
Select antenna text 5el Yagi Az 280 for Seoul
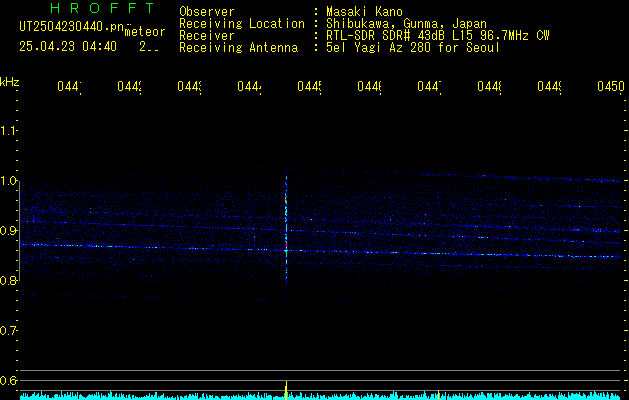pyautogui.click(x=413, y=48)
